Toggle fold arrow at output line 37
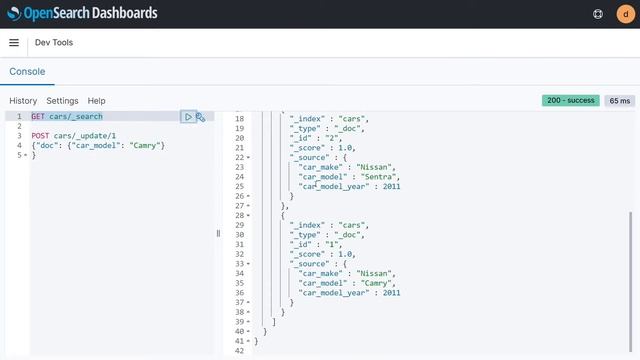The image size is (640, 360). 248,302
